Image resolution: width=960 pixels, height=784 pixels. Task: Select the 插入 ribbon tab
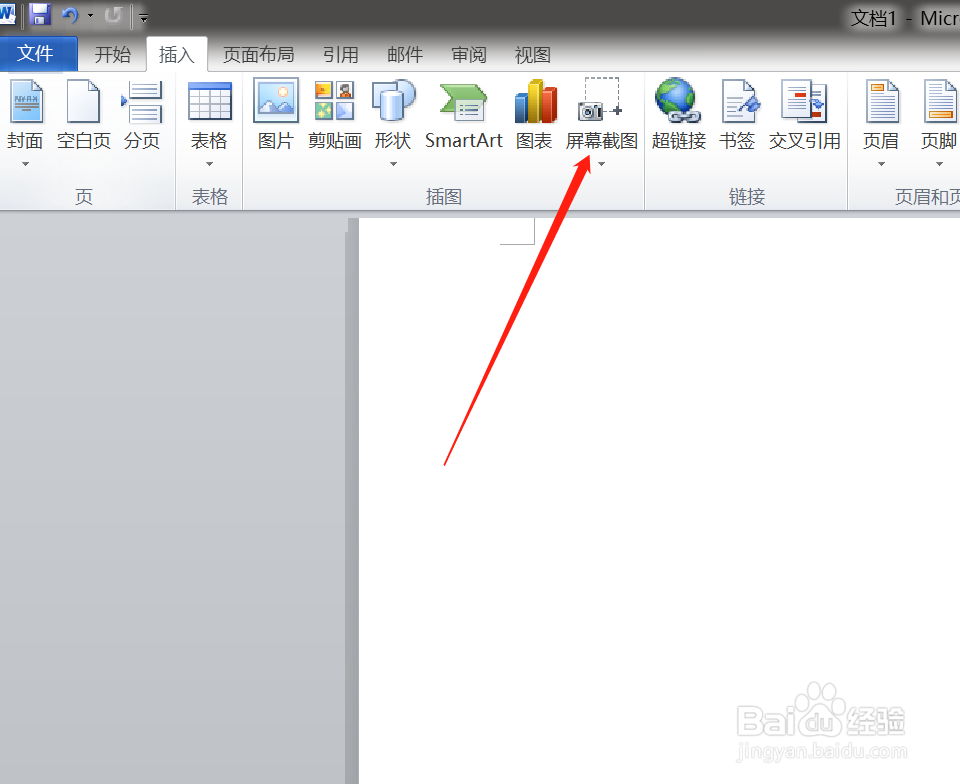click(176, 55)
